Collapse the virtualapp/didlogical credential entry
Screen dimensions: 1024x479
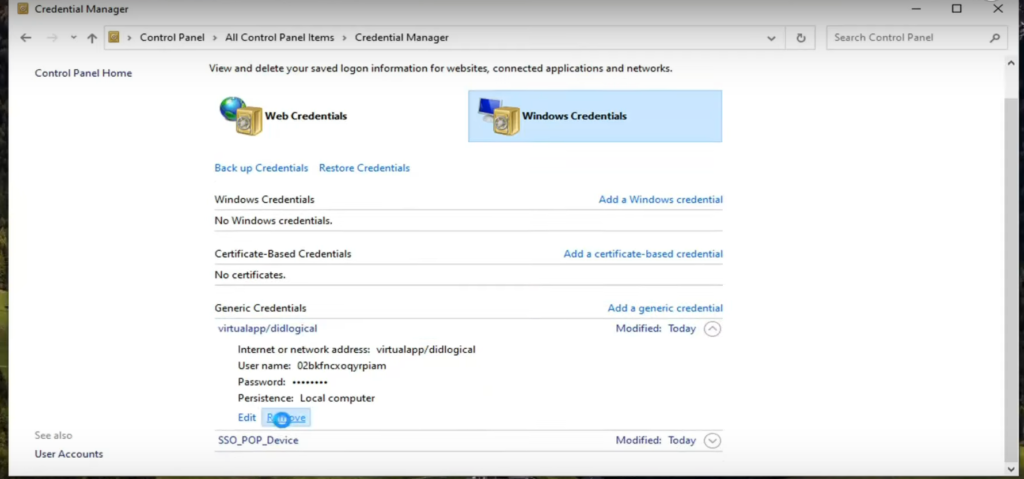click(712, 328)
